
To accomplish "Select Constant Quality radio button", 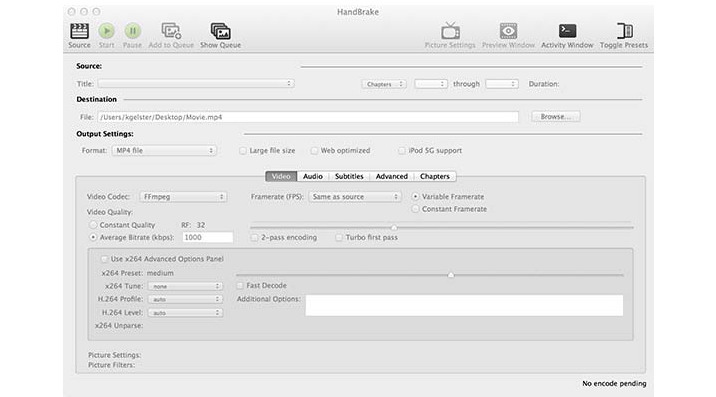I will point(93,225).
